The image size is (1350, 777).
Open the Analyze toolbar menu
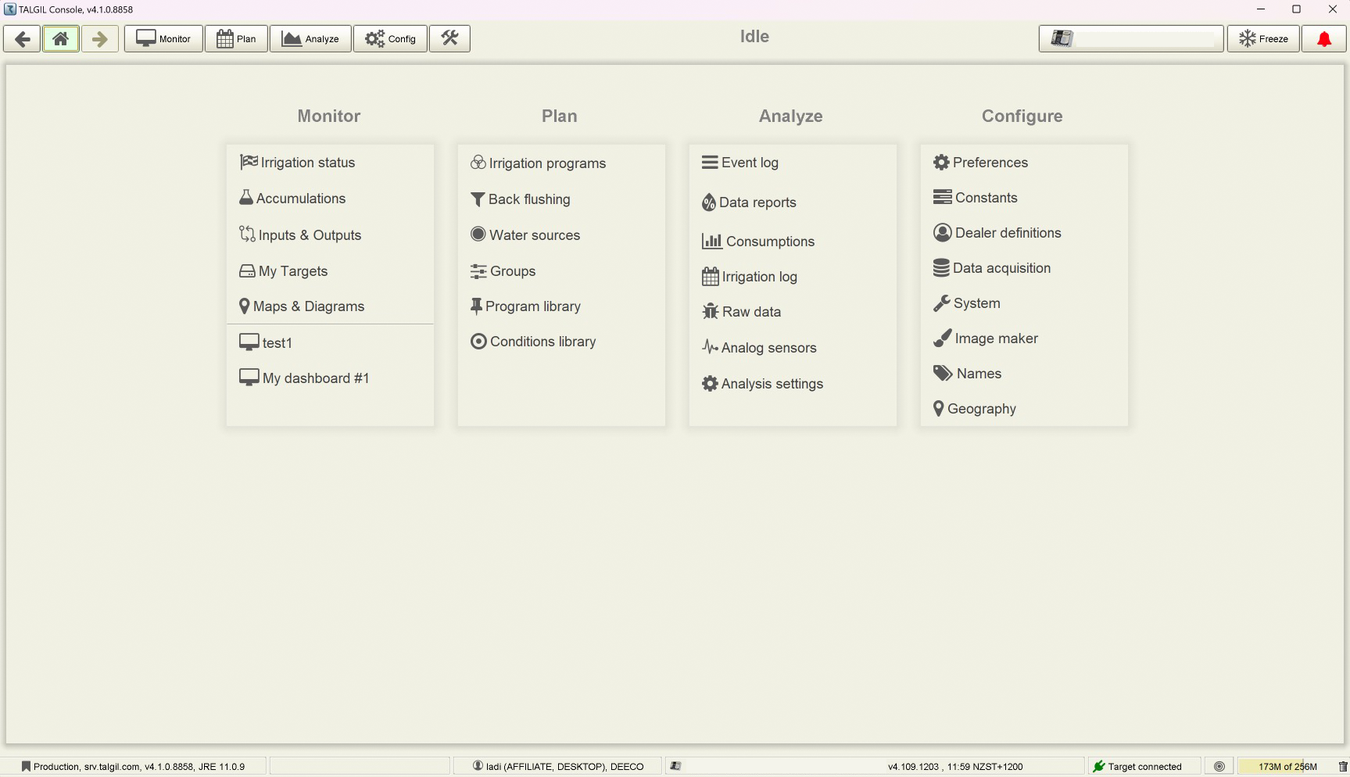coord(311,39)
